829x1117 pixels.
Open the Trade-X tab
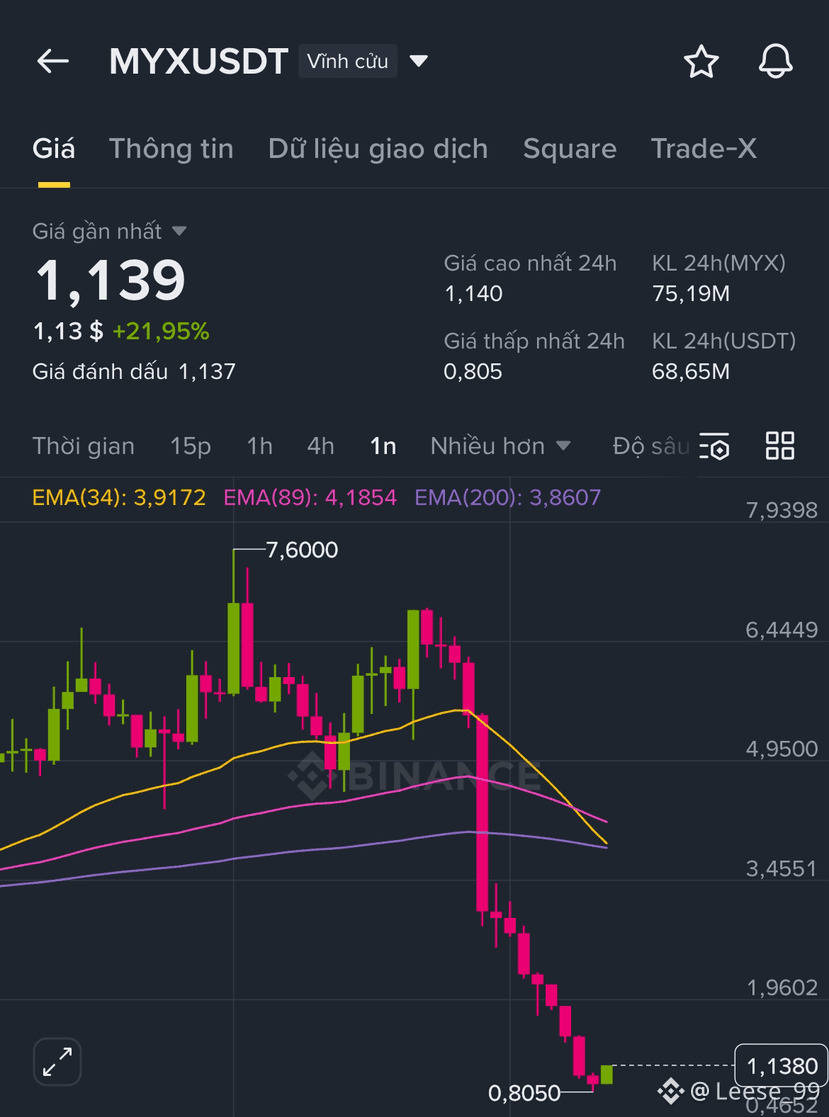[704, 149]
